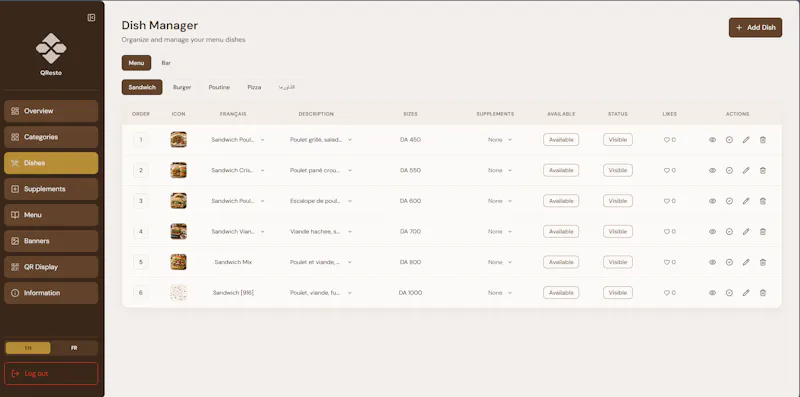Click order number field 4
The height and width of the screenshot is (397, 800).
click(x=141, y=232)
